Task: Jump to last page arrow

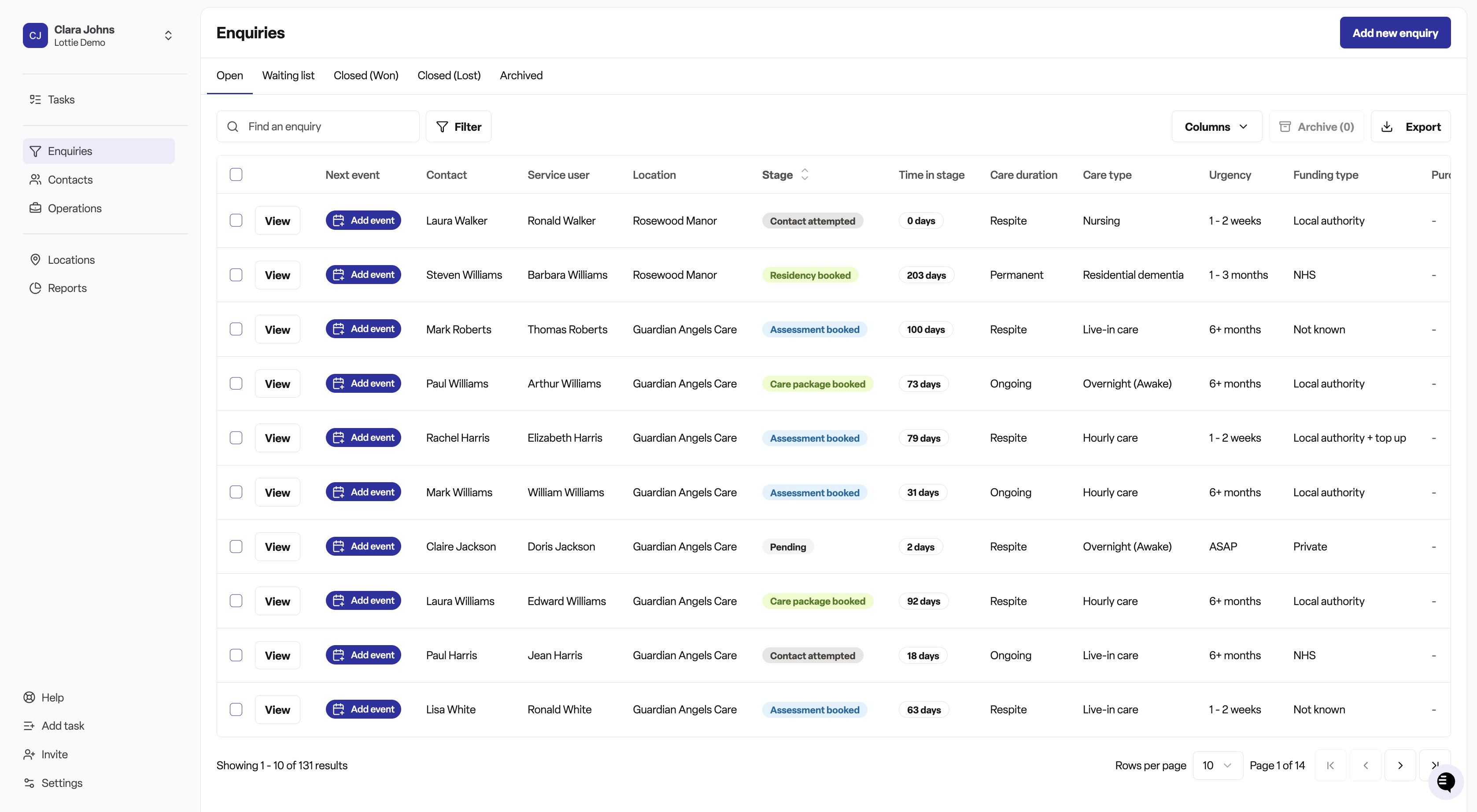Action: point(1435,766)
